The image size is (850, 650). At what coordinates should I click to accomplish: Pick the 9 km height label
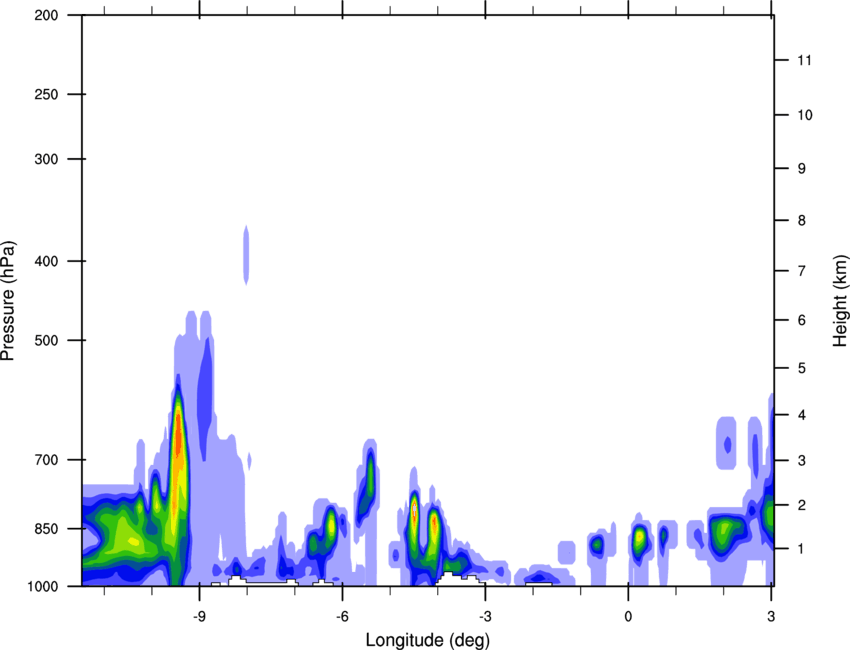pos(802,169)
